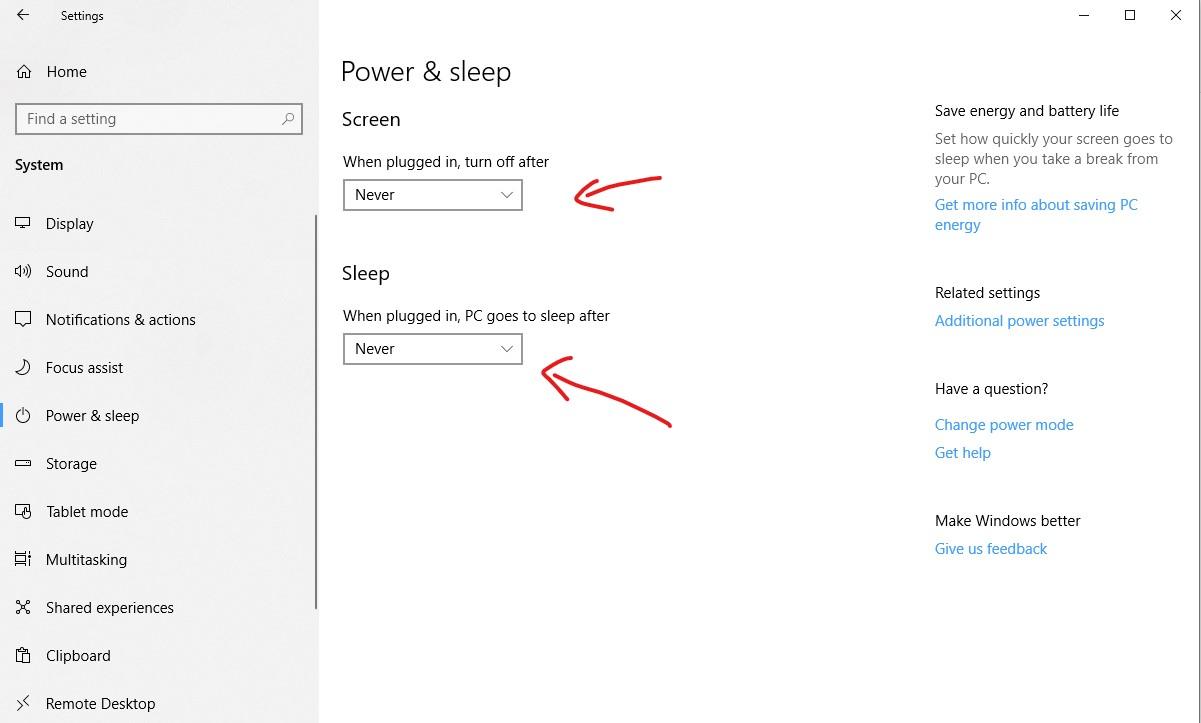Focus the Find a setting search box
The height and width of the screenshot is (723, 1201).
[158, 119]
